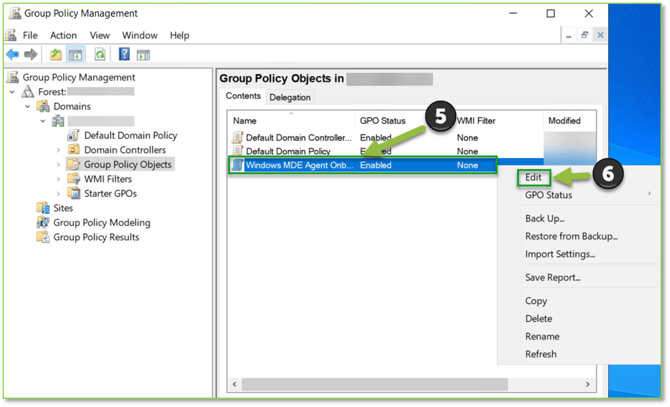
Task: Expand the WMI Filters node
Action: [x=59, y=179]
